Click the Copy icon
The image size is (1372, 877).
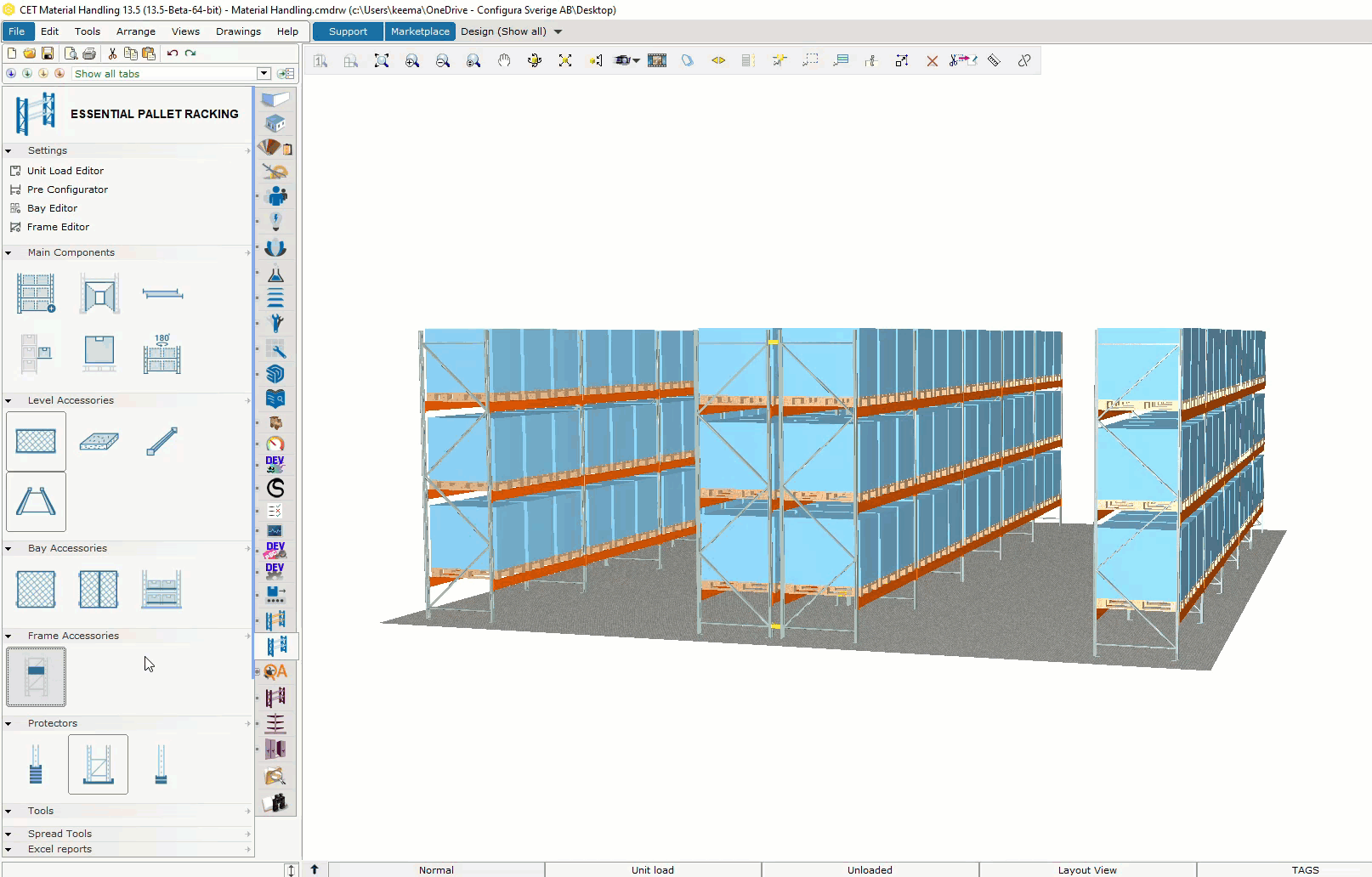[130, 53]
